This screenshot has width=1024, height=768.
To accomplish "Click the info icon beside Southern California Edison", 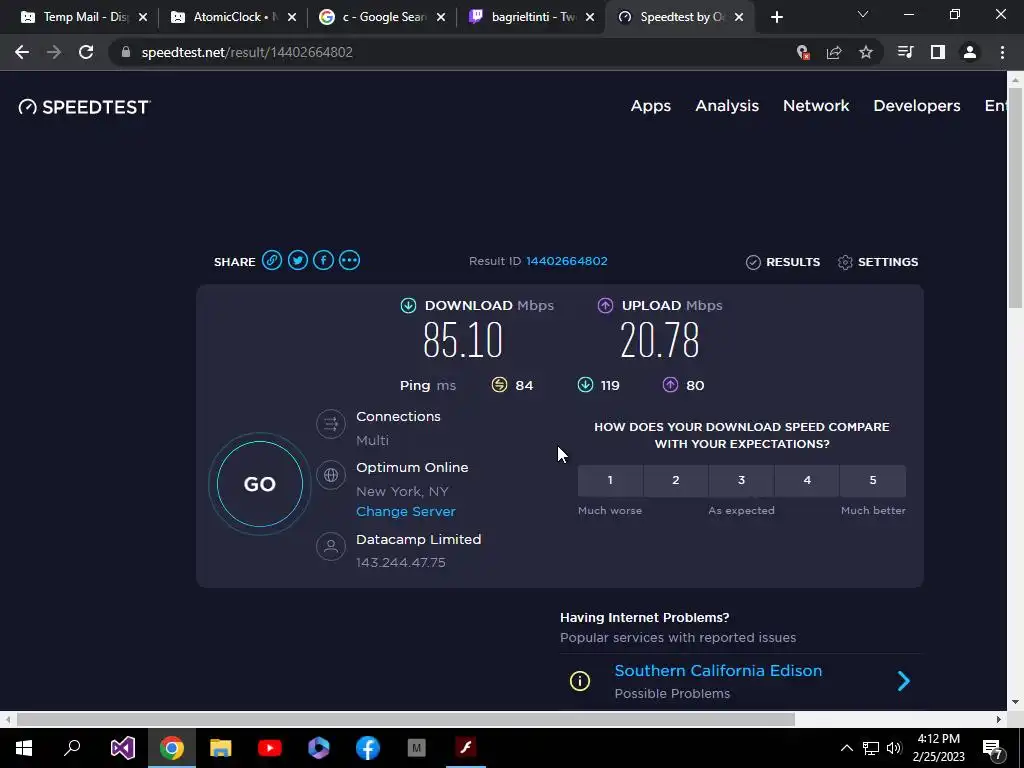I will [x=580, y=681].
